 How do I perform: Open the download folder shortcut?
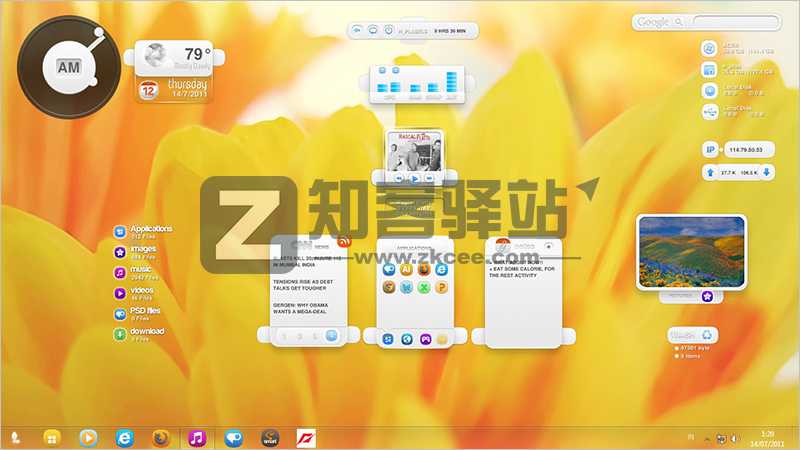[x=139, y=334]
